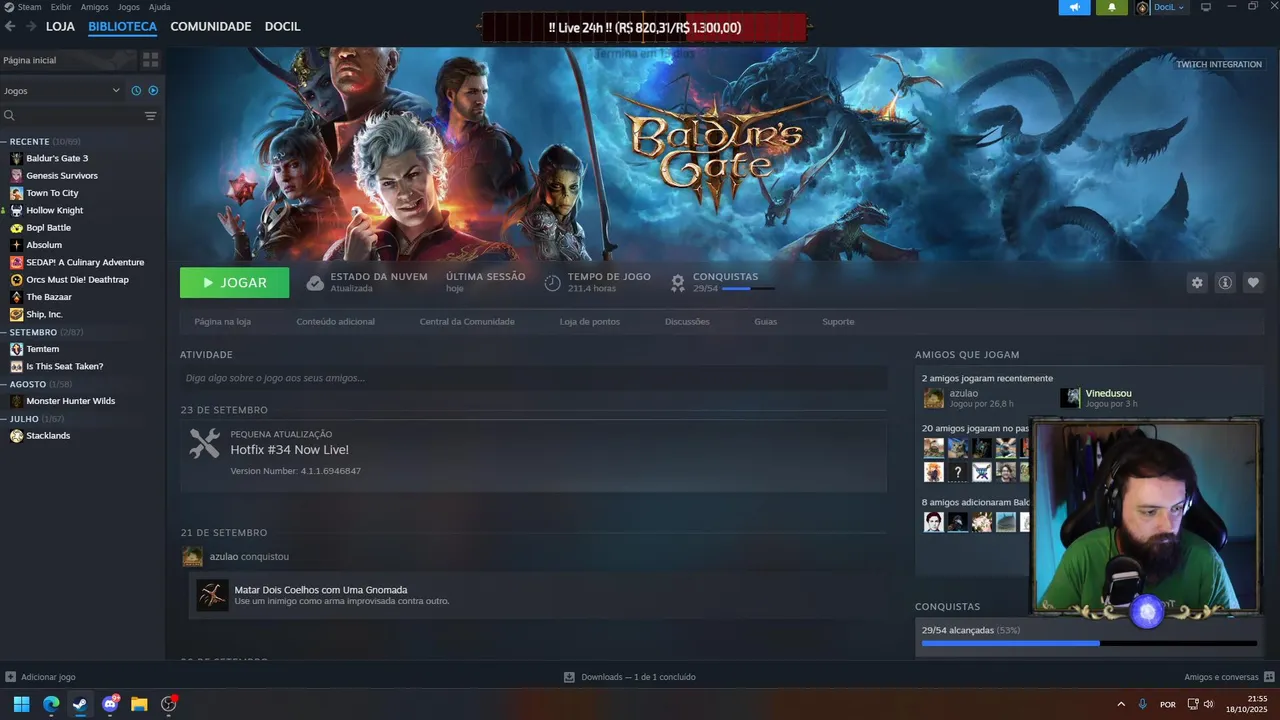Go to the LOJA tab
The image size is (1280, 720).
pos(60,27)
